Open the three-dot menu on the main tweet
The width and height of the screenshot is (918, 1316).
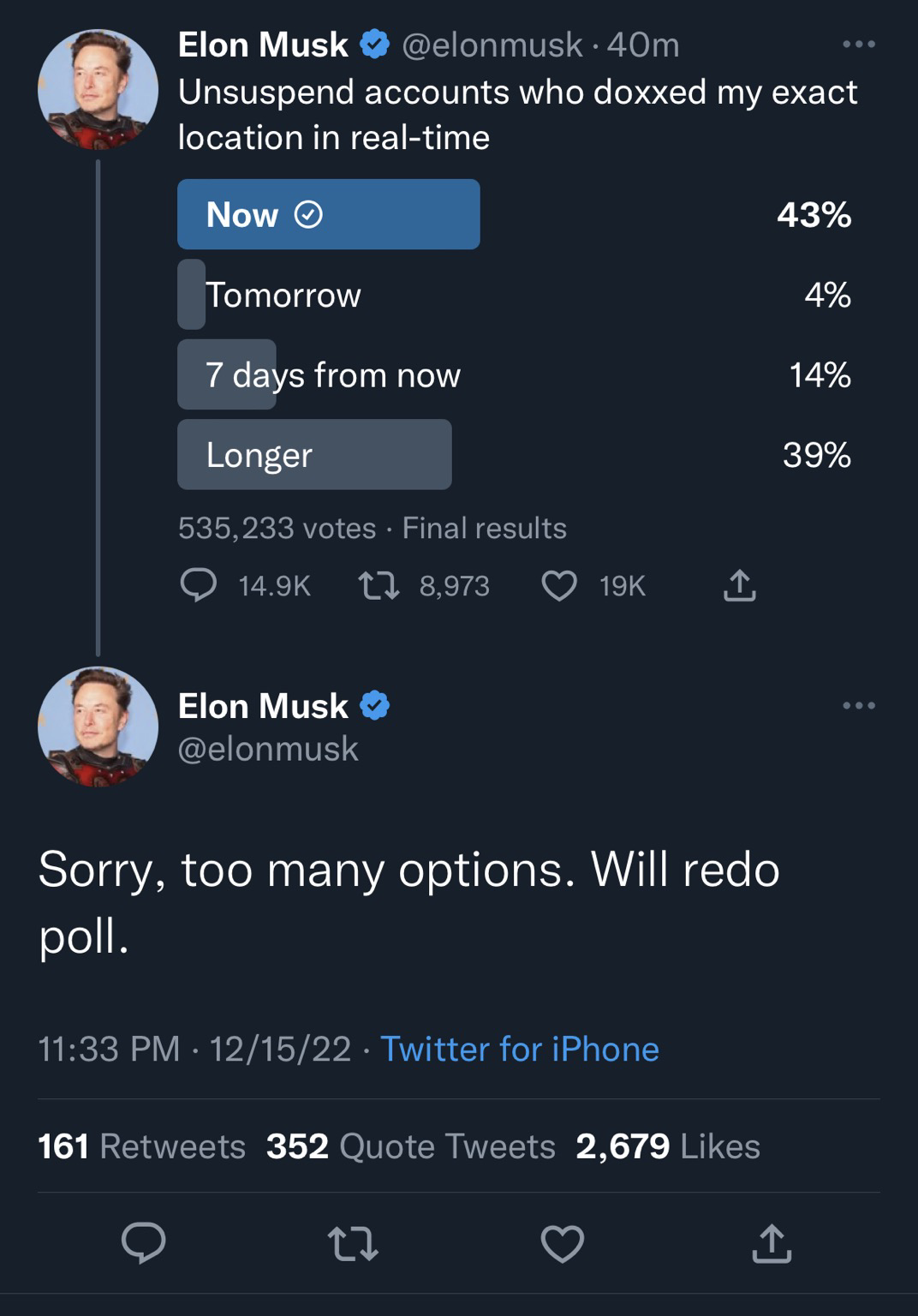(858, 706)
